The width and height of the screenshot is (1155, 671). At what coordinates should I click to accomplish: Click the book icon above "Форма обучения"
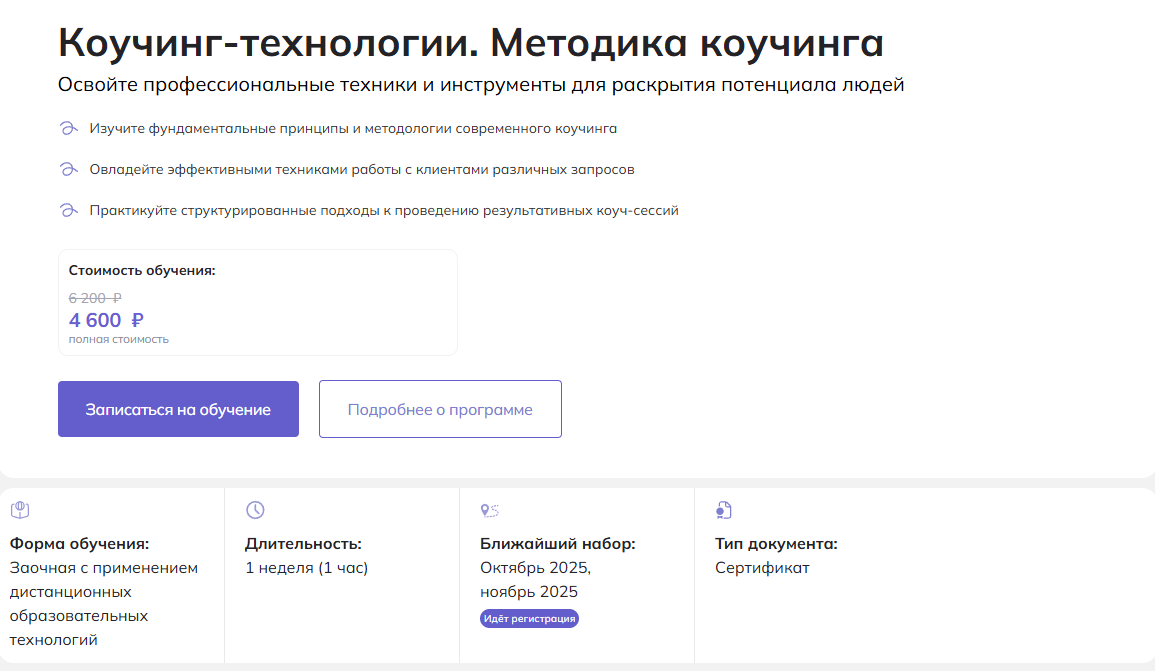coord(20,511)
